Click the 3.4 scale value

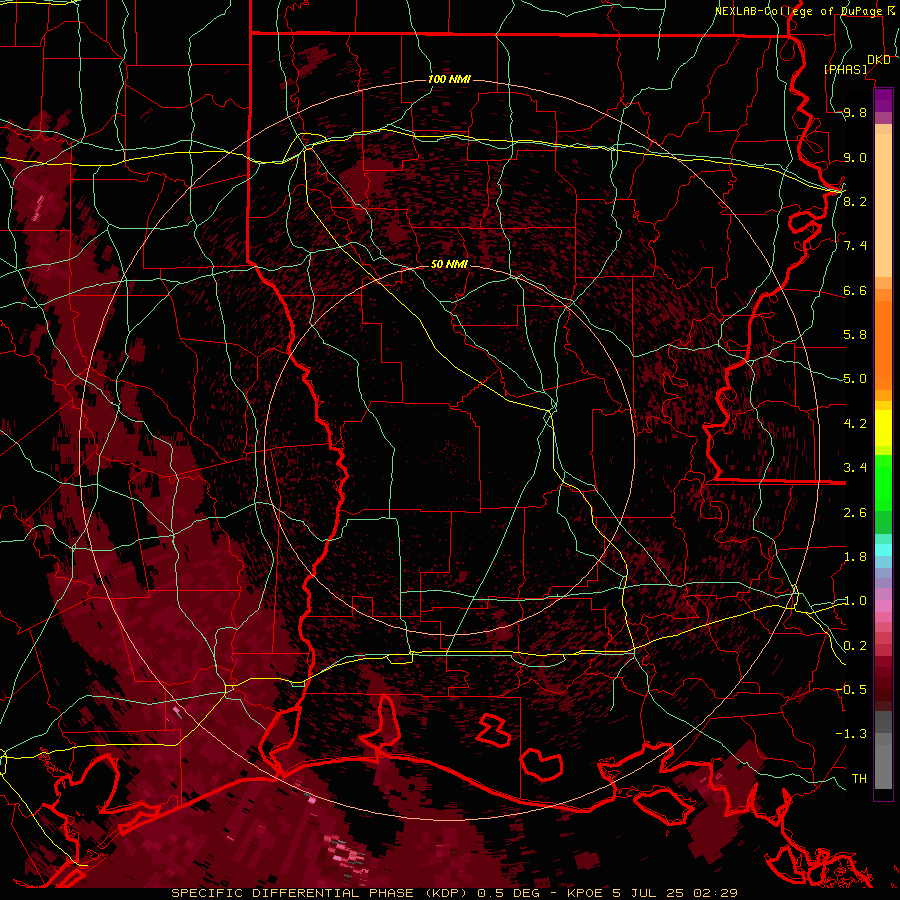click(855, 468)
